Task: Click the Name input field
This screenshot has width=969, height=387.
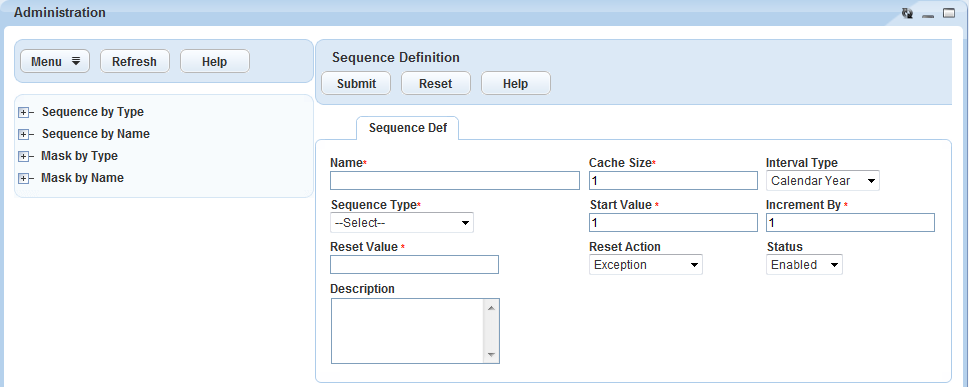Action: 455,181
